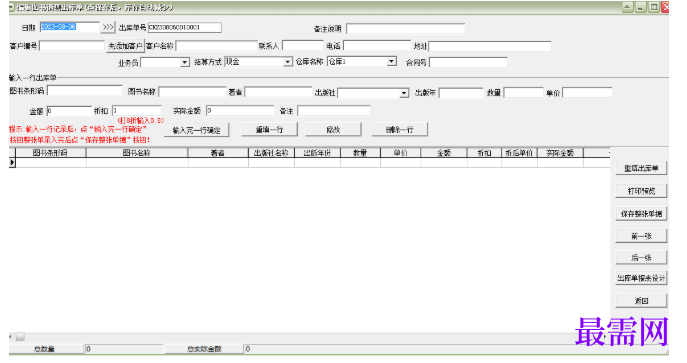This screenshot has width=687, height=363.
Task: Click the row 备注 input field
Action: pos(334,111)
